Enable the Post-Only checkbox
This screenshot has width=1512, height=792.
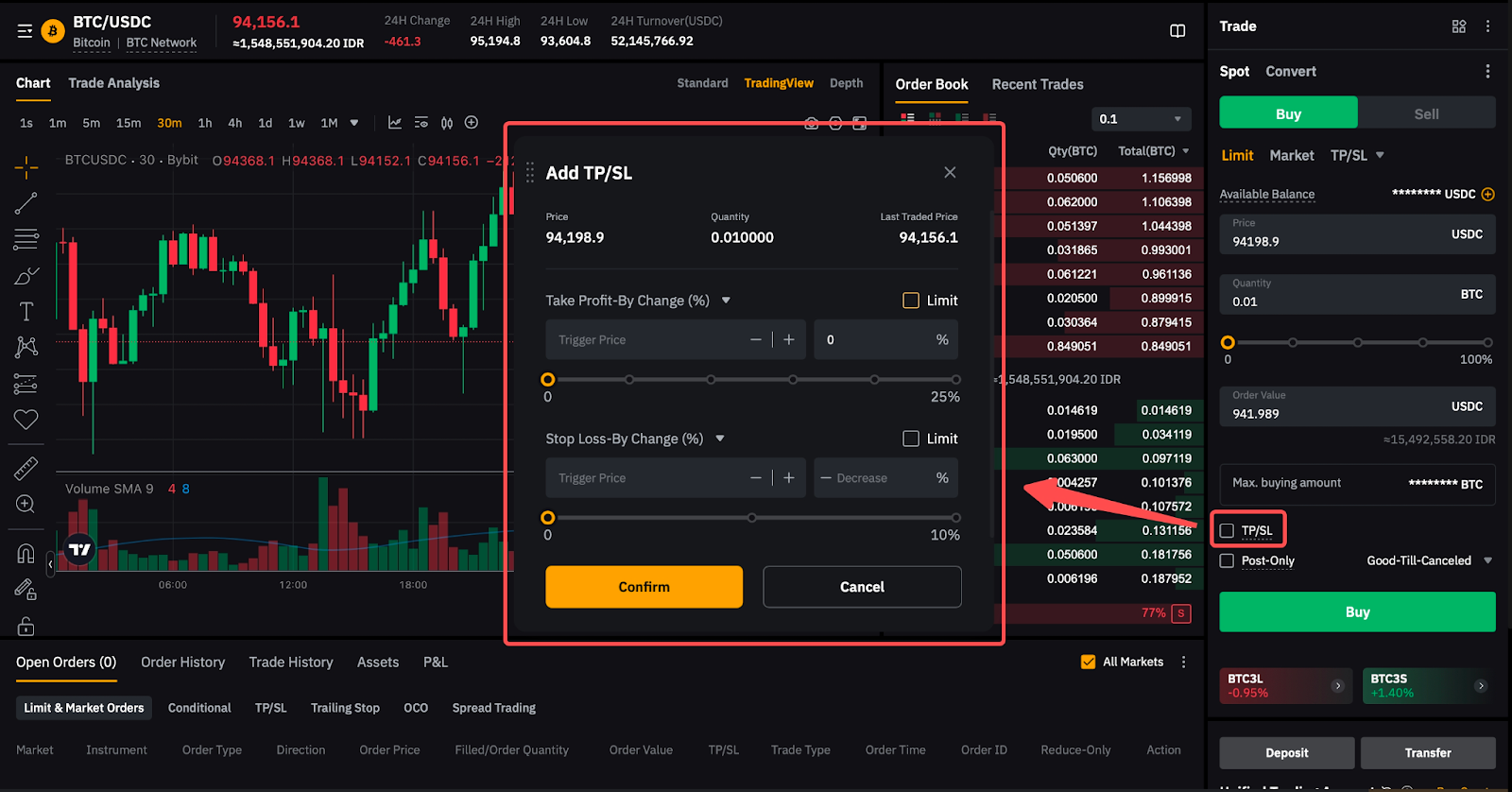pos(1227,560)
